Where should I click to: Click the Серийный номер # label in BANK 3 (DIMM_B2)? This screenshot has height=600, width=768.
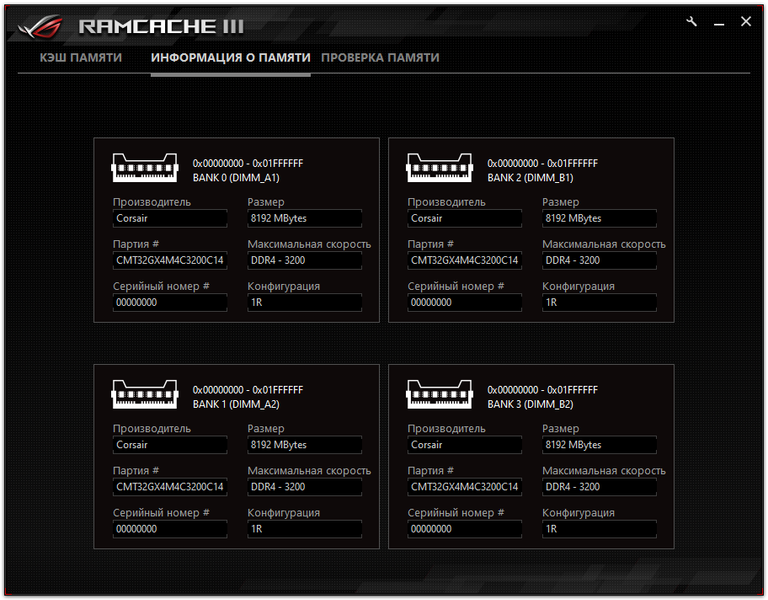pyautogui.click(x=456, y=513)
